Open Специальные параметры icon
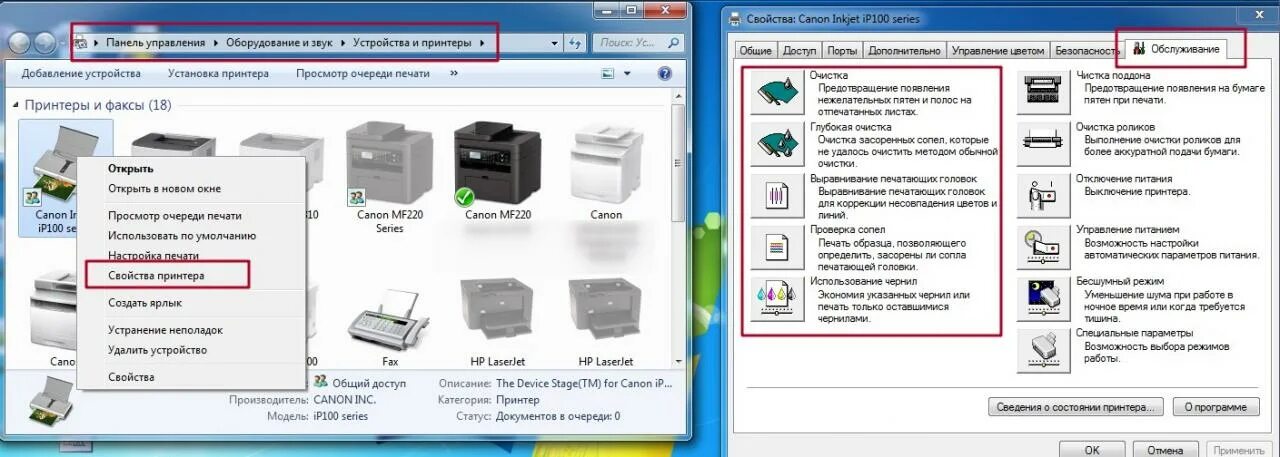 [x=1044, y=350]
